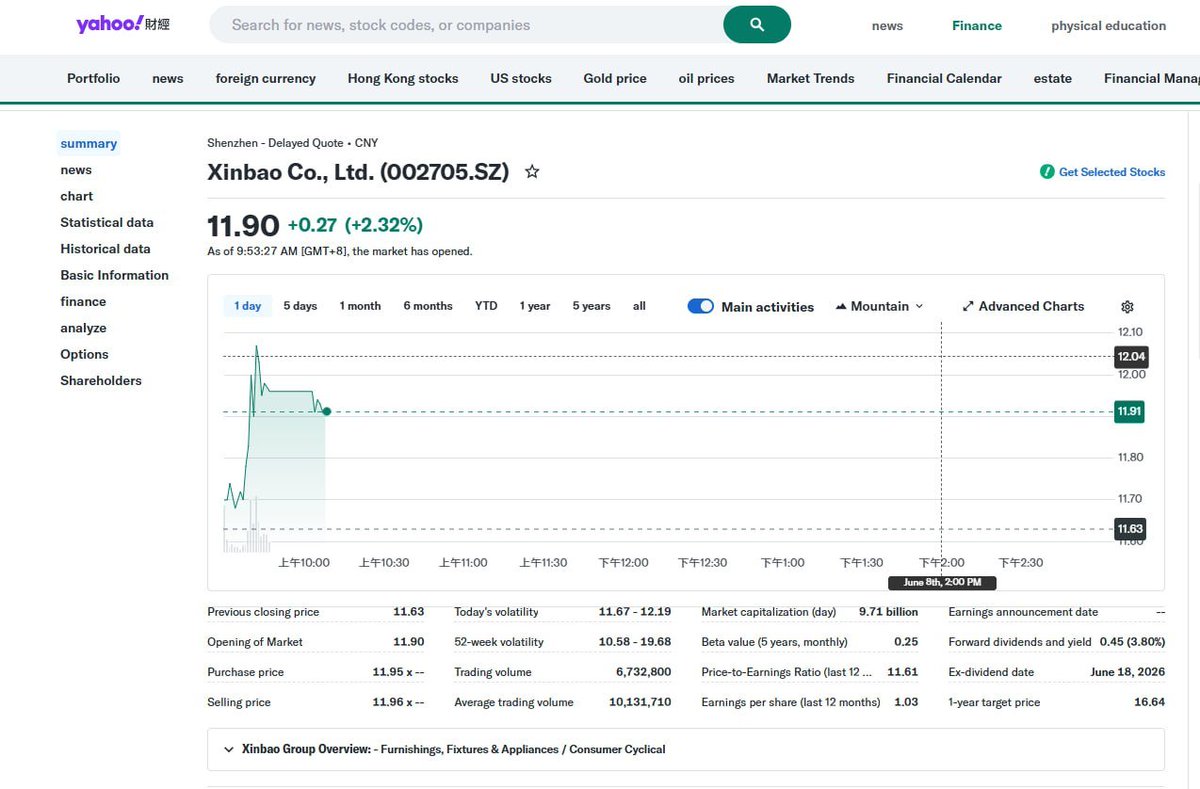The height and width of the screenshot is (789, 1200).
Task: Select the 5 years range
Action: tap(591, 306)
